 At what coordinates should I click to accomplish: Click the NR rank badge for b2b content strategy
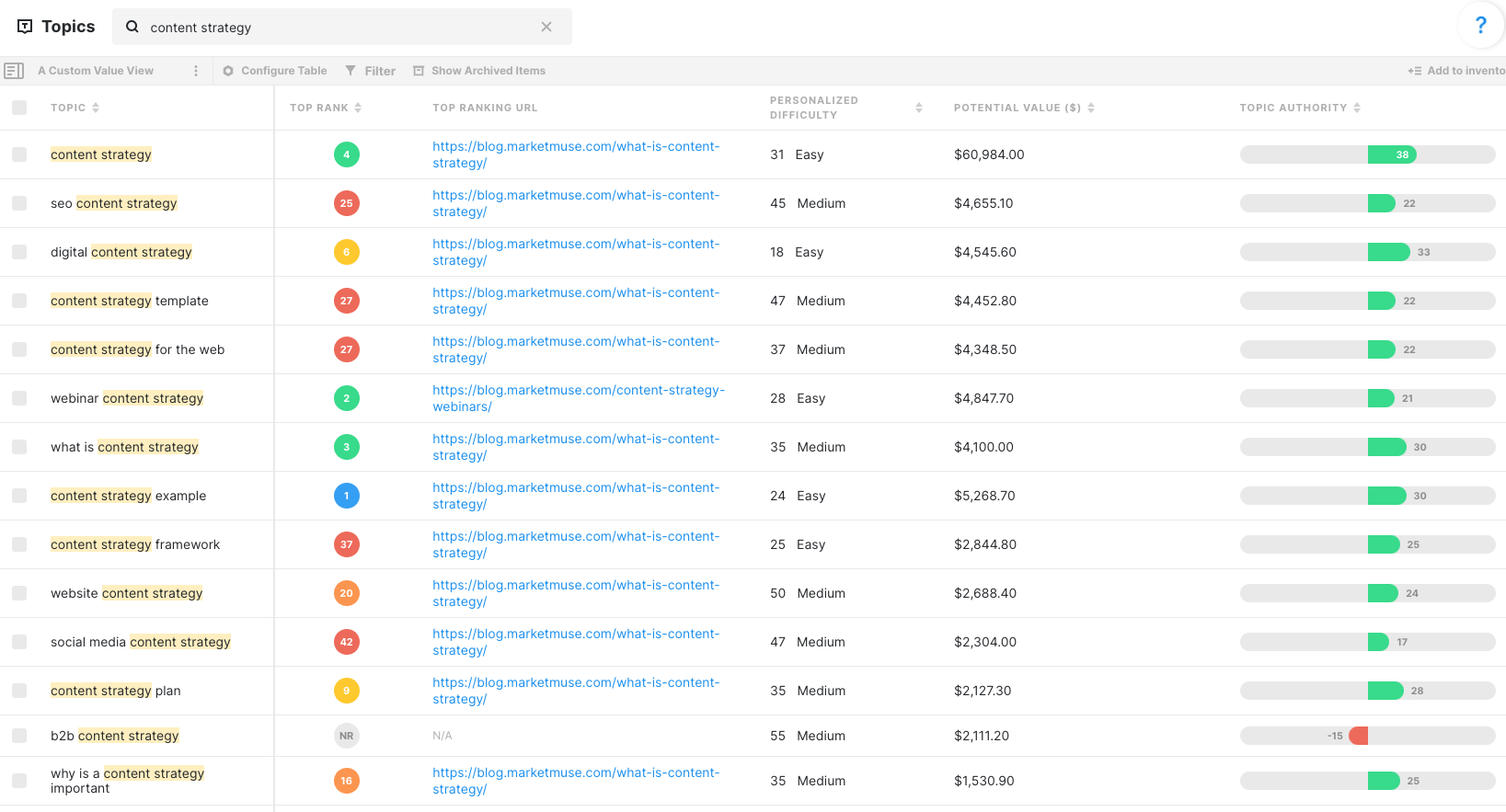coord(346,736)
